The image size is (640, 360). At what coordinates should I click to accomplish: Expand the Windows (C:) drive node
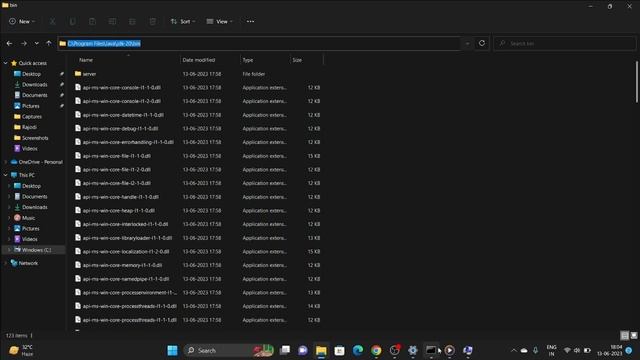click(x=9, y=250)
